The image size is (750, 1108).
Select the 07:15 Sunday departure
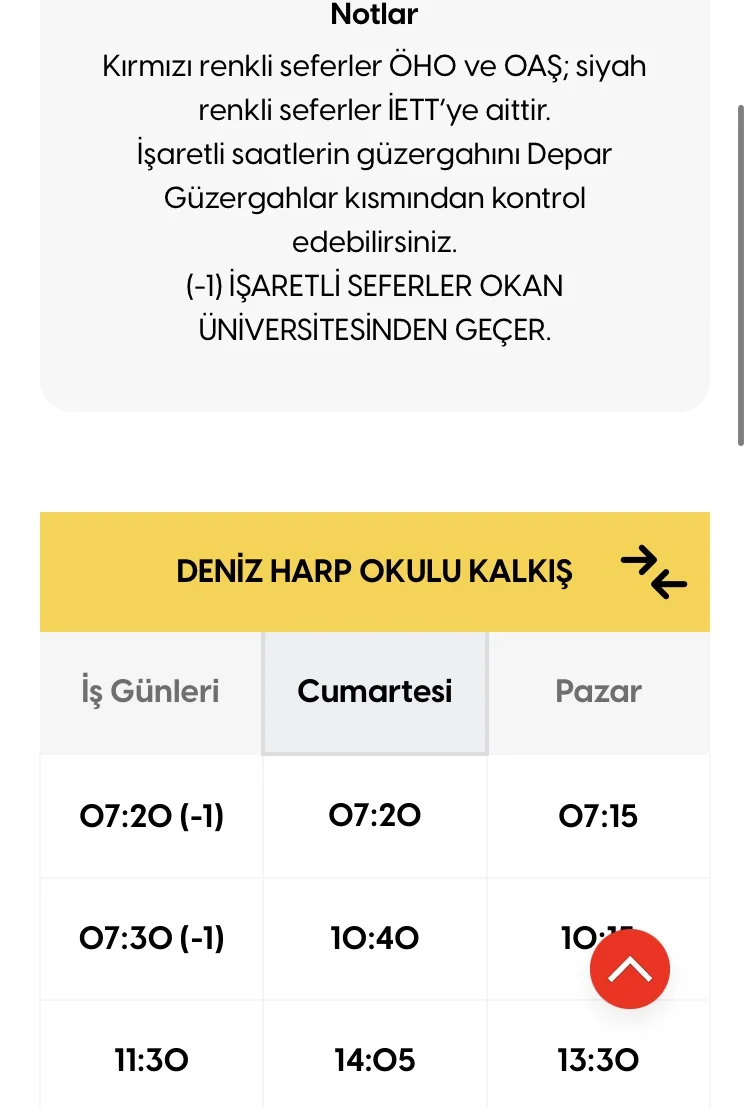(x=598, y=816)
